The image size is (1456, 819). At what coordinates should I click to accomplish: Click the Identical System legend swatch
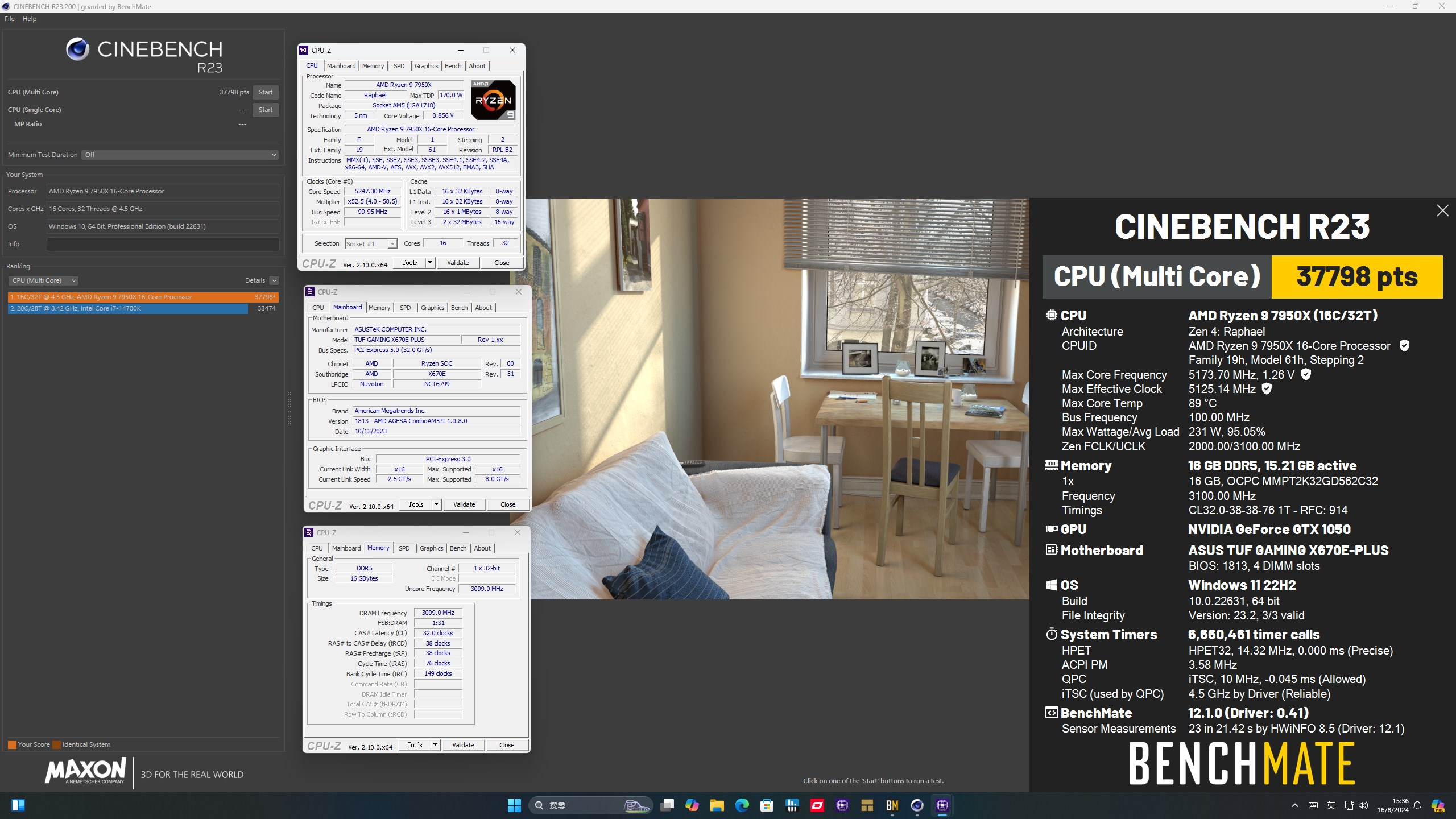click(56, 744)
